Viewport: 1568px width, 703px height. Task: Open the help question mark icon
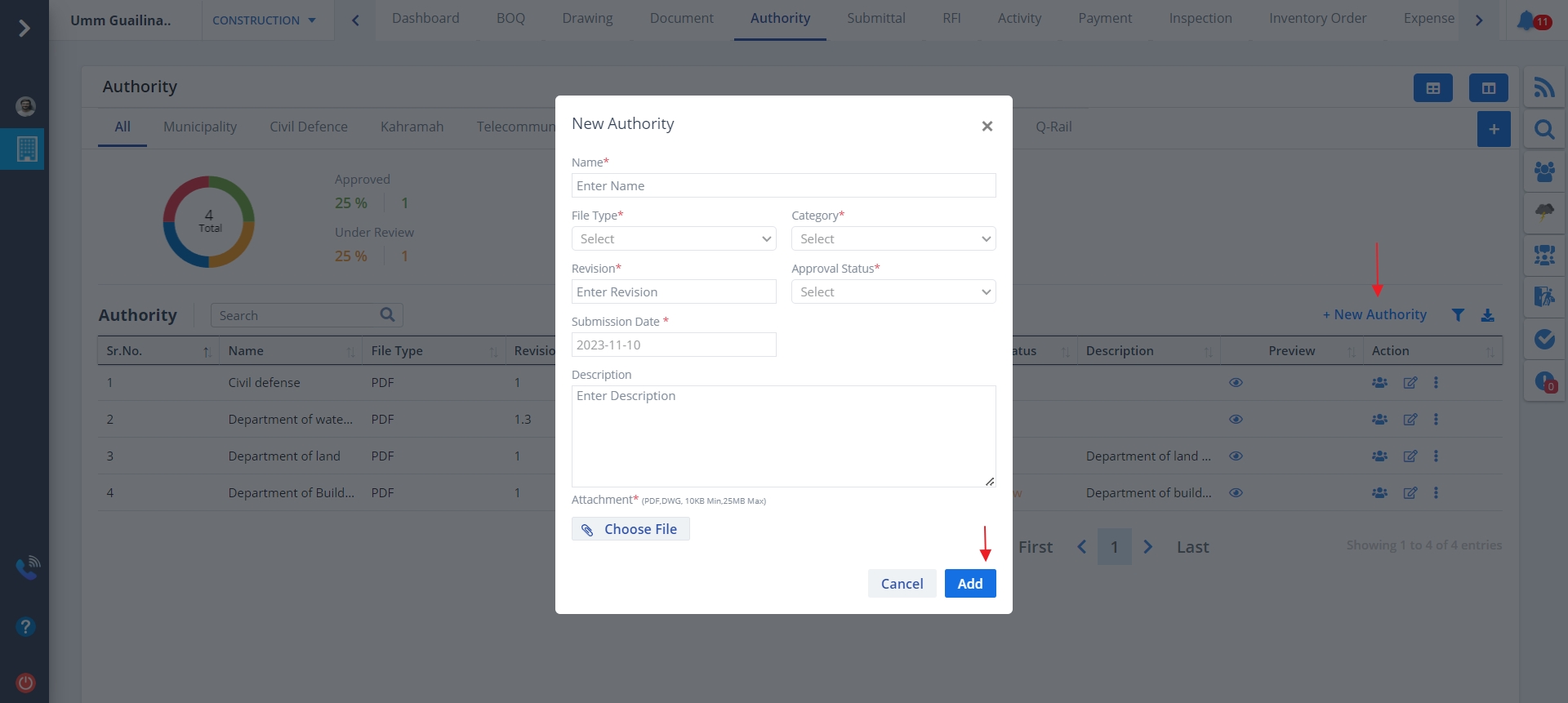click(25, 626)
